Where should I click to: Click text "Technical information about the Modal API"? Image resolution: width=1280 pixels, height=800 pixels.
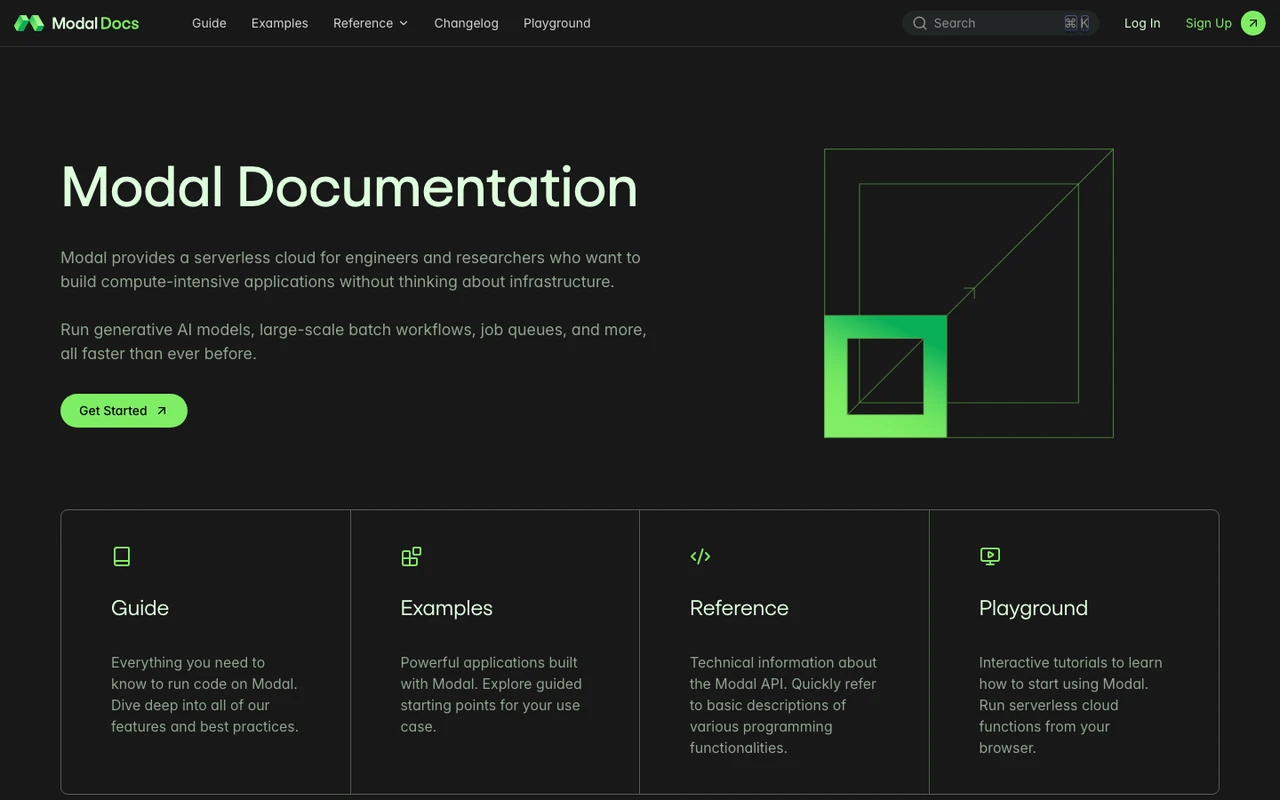(783, 673)
